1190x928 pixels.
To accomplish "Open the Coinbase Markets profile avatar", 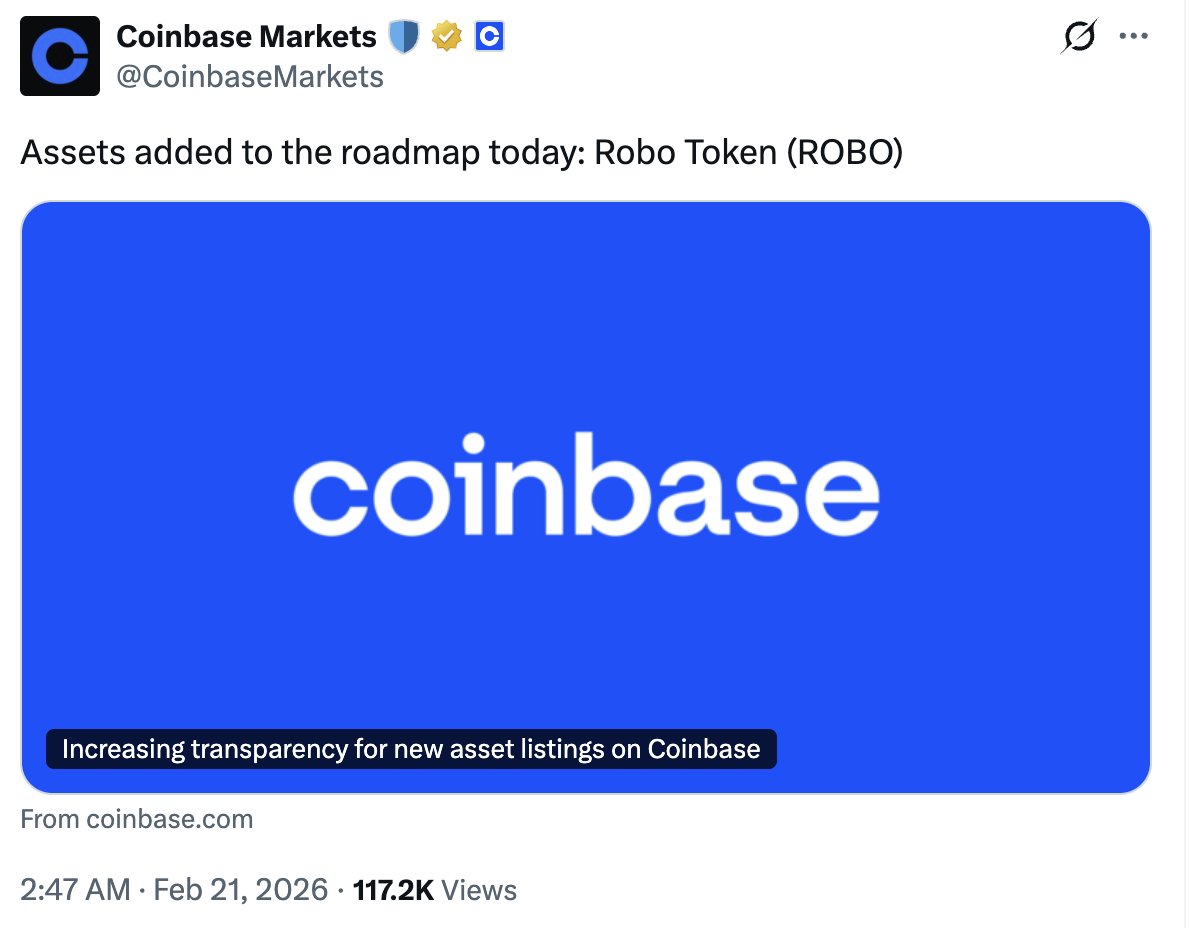I will point(60,56).
